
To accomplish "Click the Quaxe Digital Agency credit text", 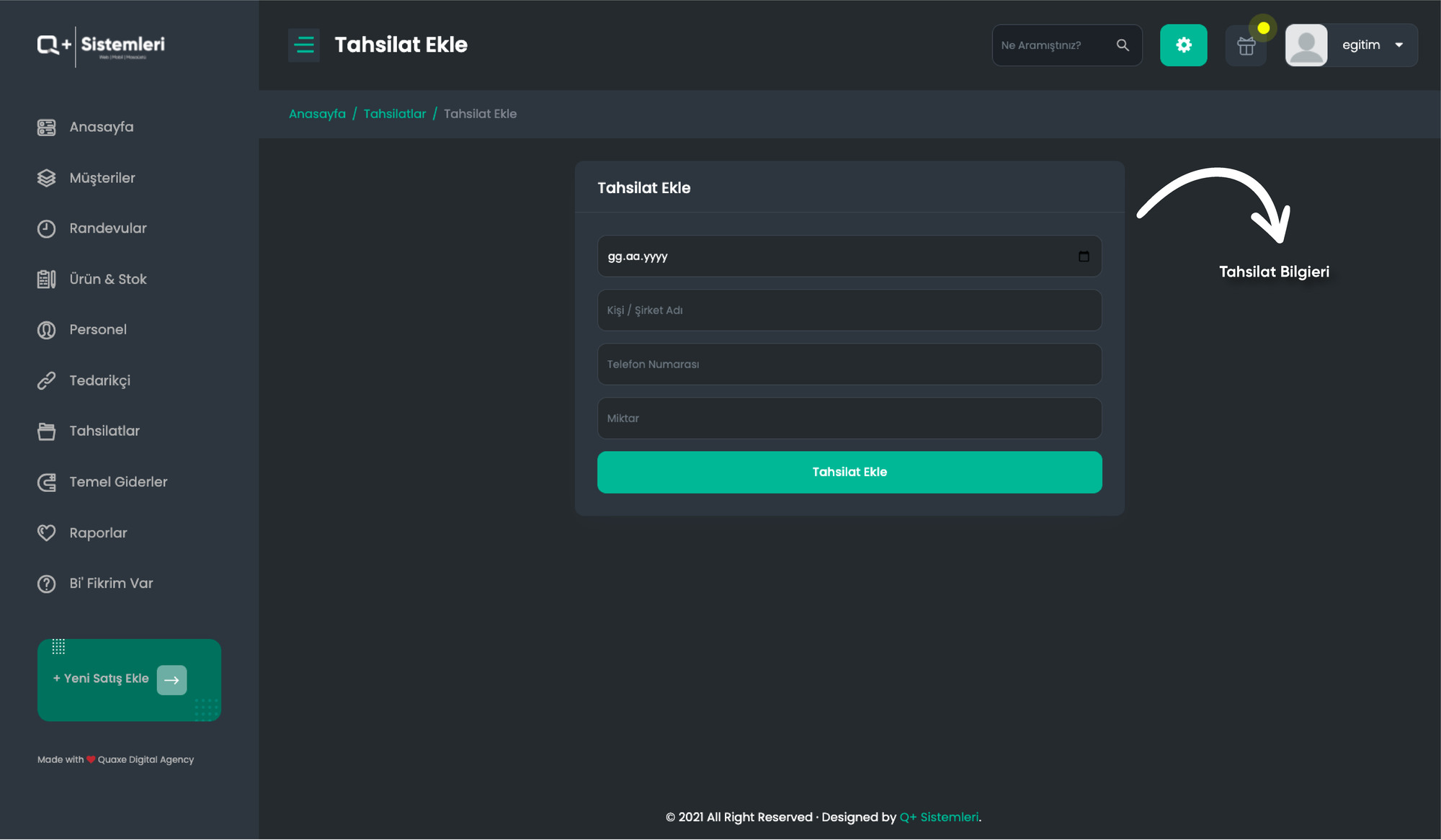I will [146, 759].
